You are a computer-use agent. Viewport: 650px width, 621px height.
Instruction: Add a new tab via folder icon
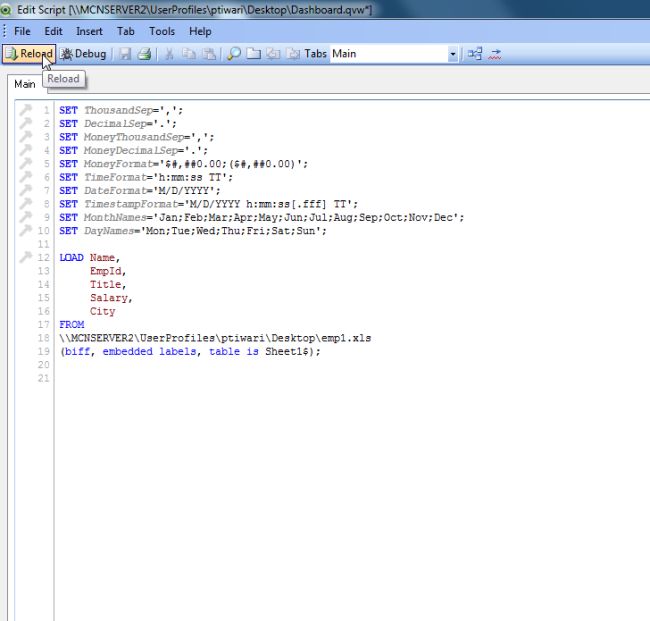253,54
